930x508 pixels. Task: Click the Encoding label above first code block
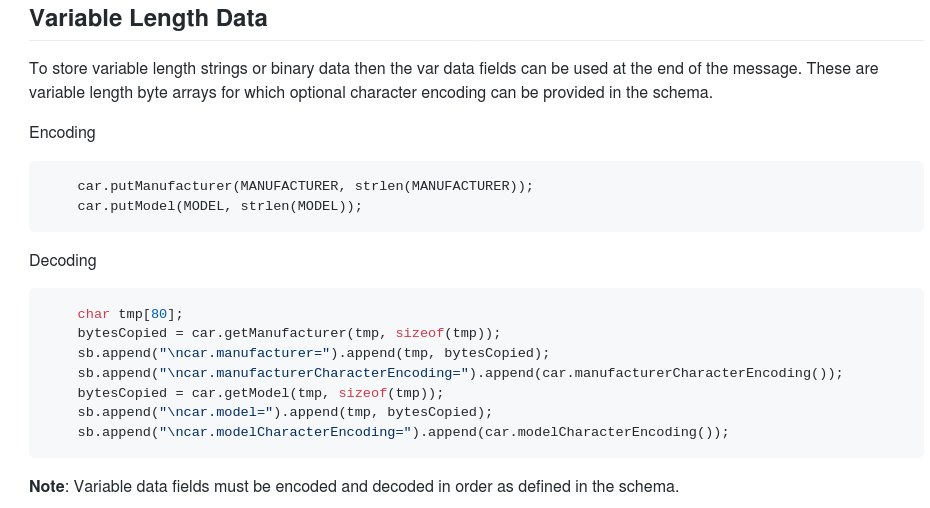[x=62, y=132]
